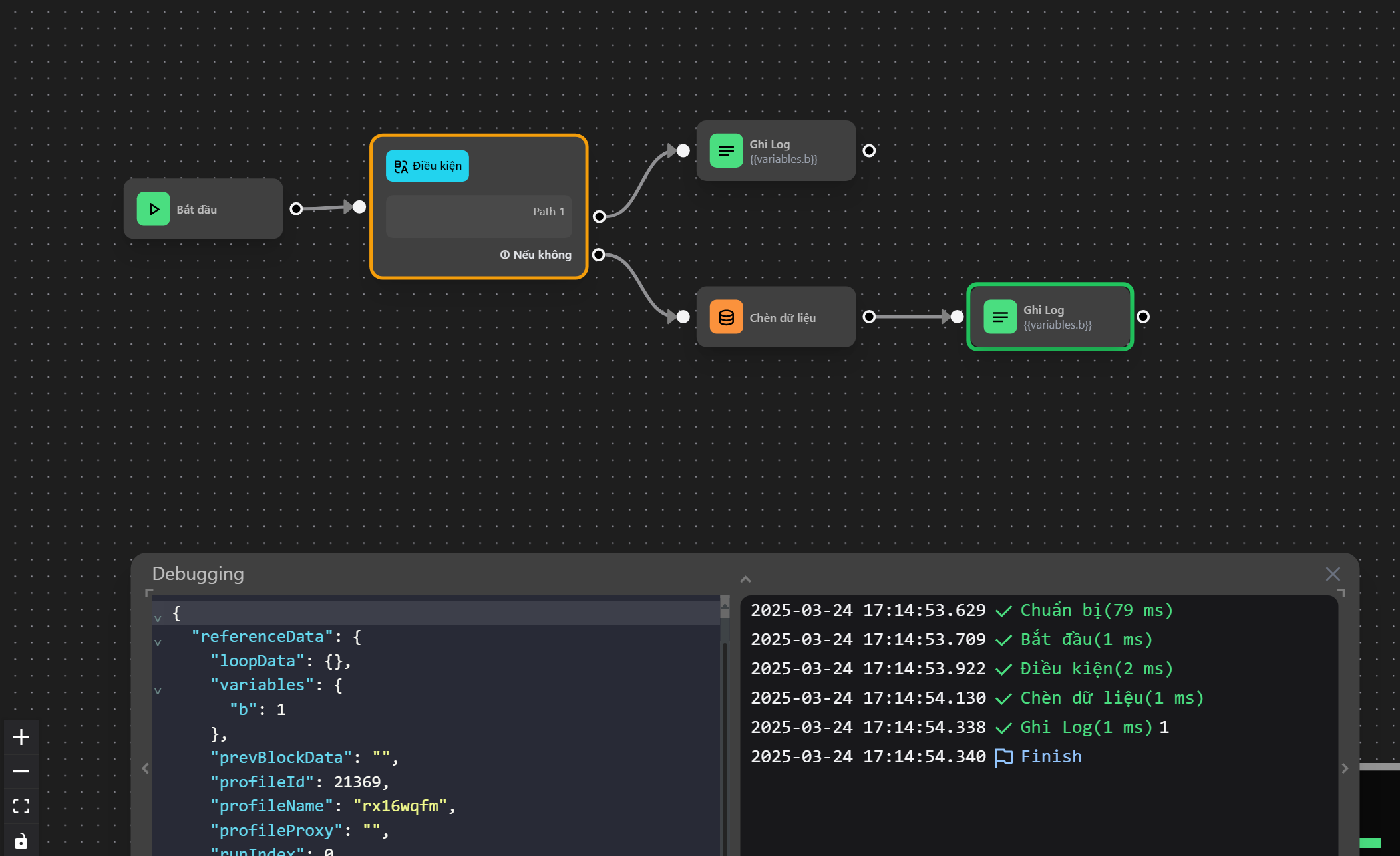Zoom out using the minus icon
Viewport: 1400px width, 856px height.
(x=21, y=771)
